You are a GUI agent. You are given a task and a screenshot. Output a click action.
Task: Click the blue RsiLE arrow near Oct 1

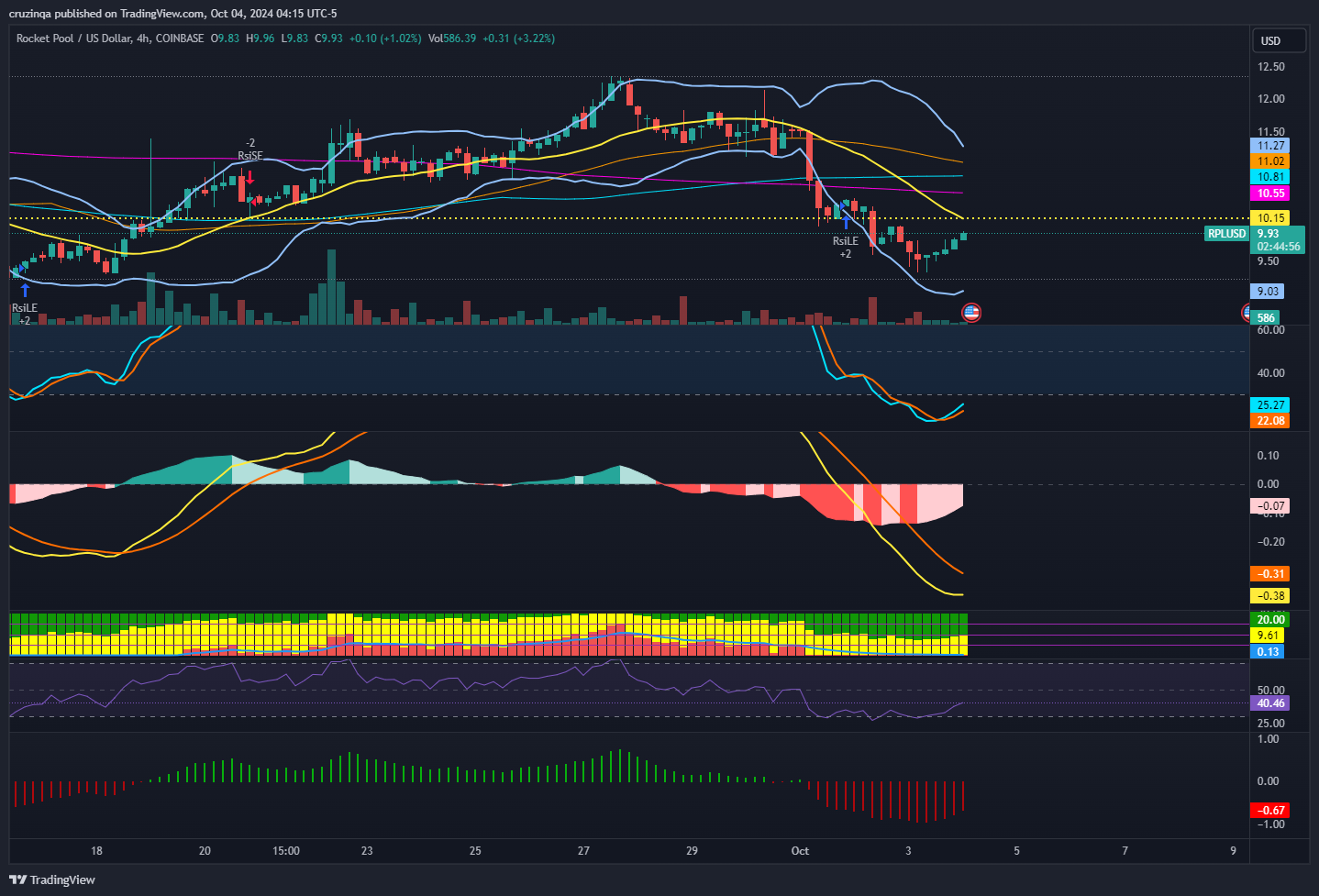coord(846,222)
